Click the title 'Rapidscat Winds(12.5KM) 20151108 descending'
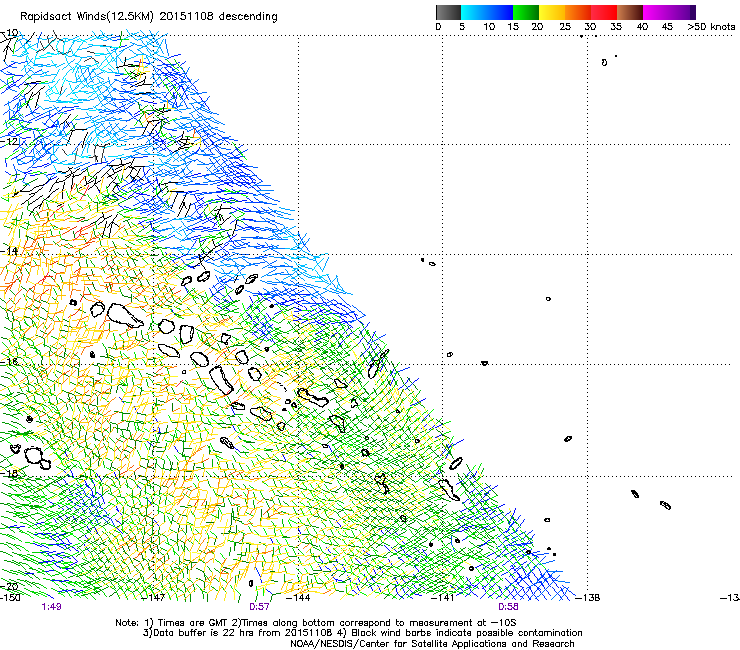 [x=149, y=17]
